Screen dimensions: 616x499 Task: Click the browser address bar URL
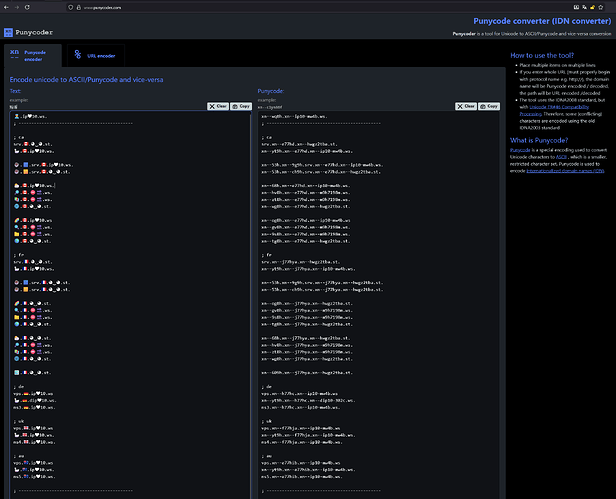tap(102, 7)
